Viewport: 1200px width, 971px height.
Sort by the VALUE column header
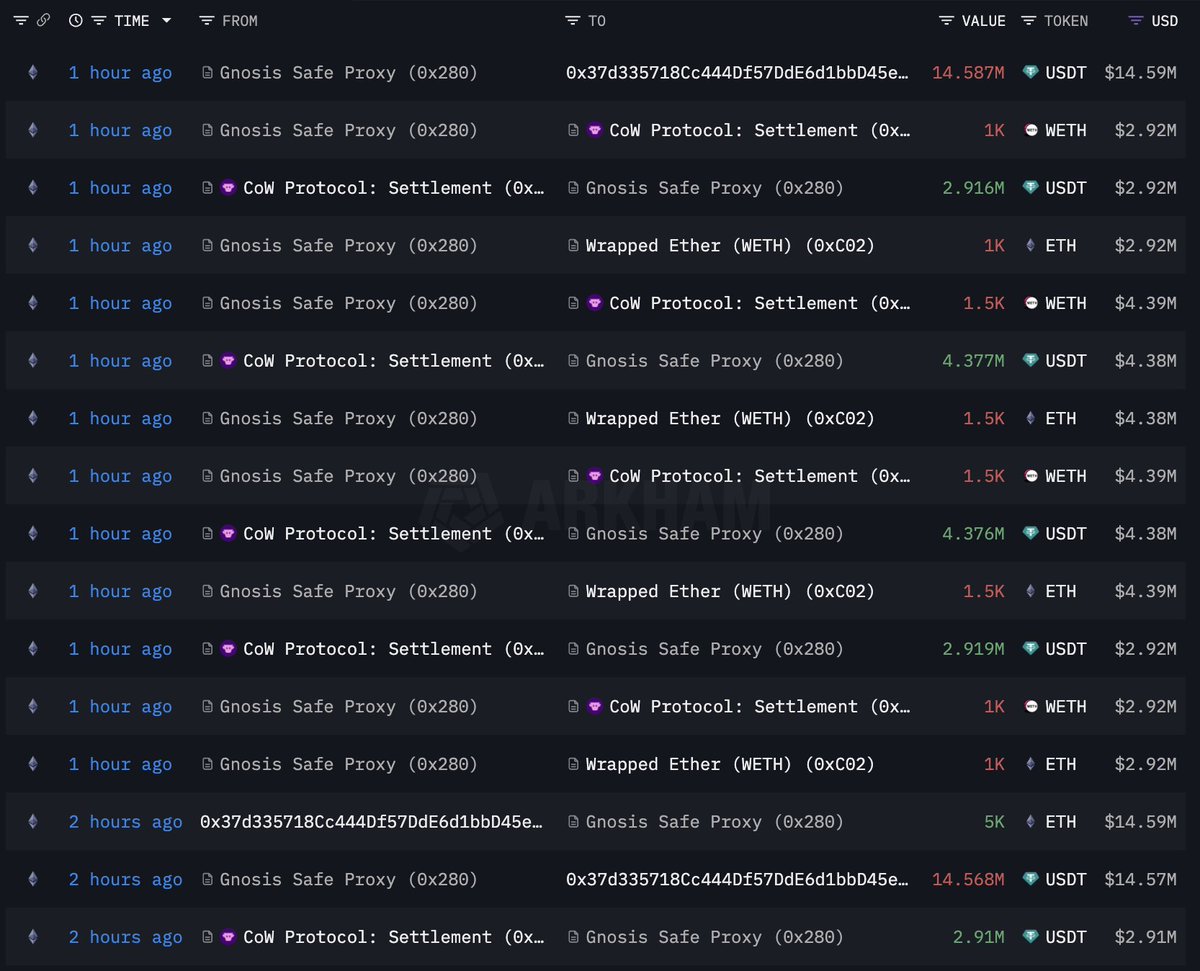983,21
